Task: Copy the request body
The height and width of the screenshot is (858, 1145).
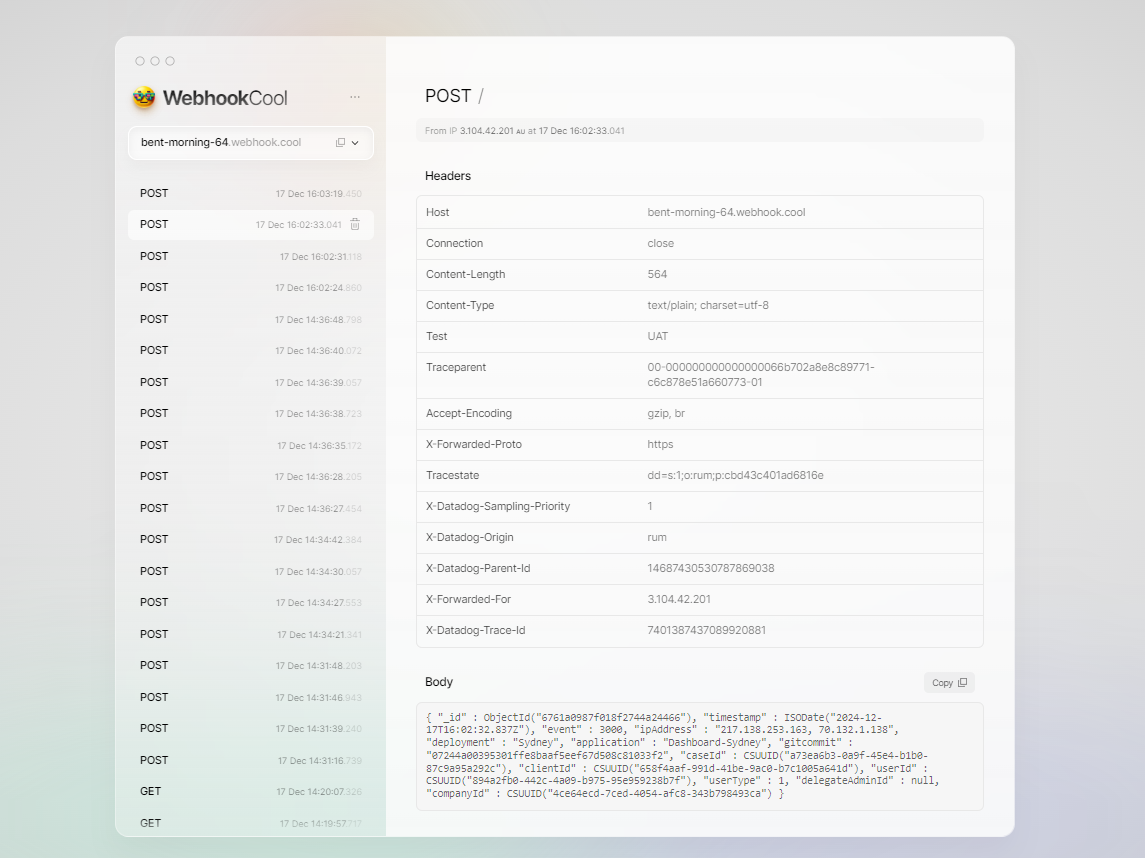Action: [x=948, y=683]
